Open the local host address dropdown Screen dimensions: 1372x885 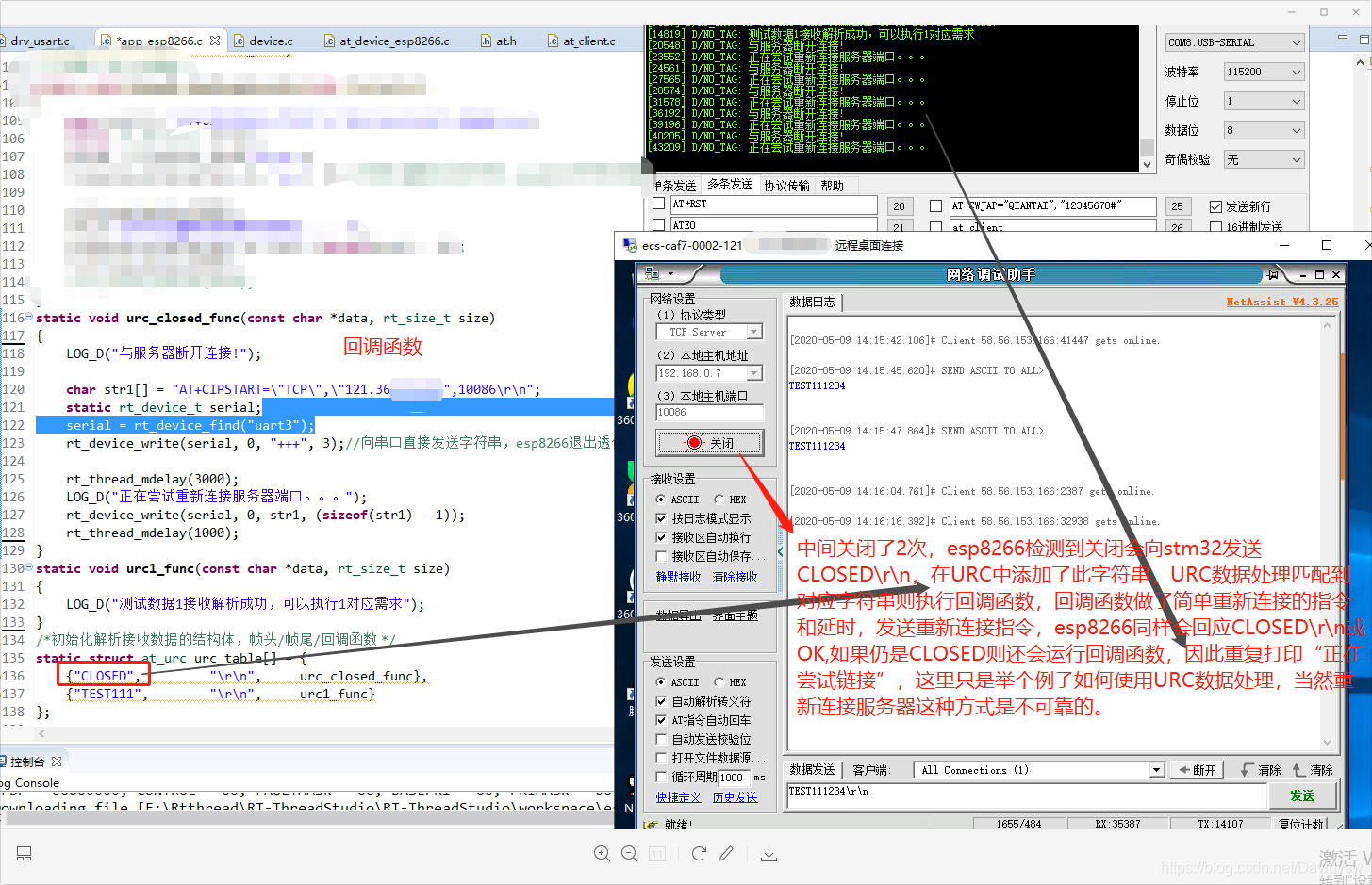click(753, 373)
